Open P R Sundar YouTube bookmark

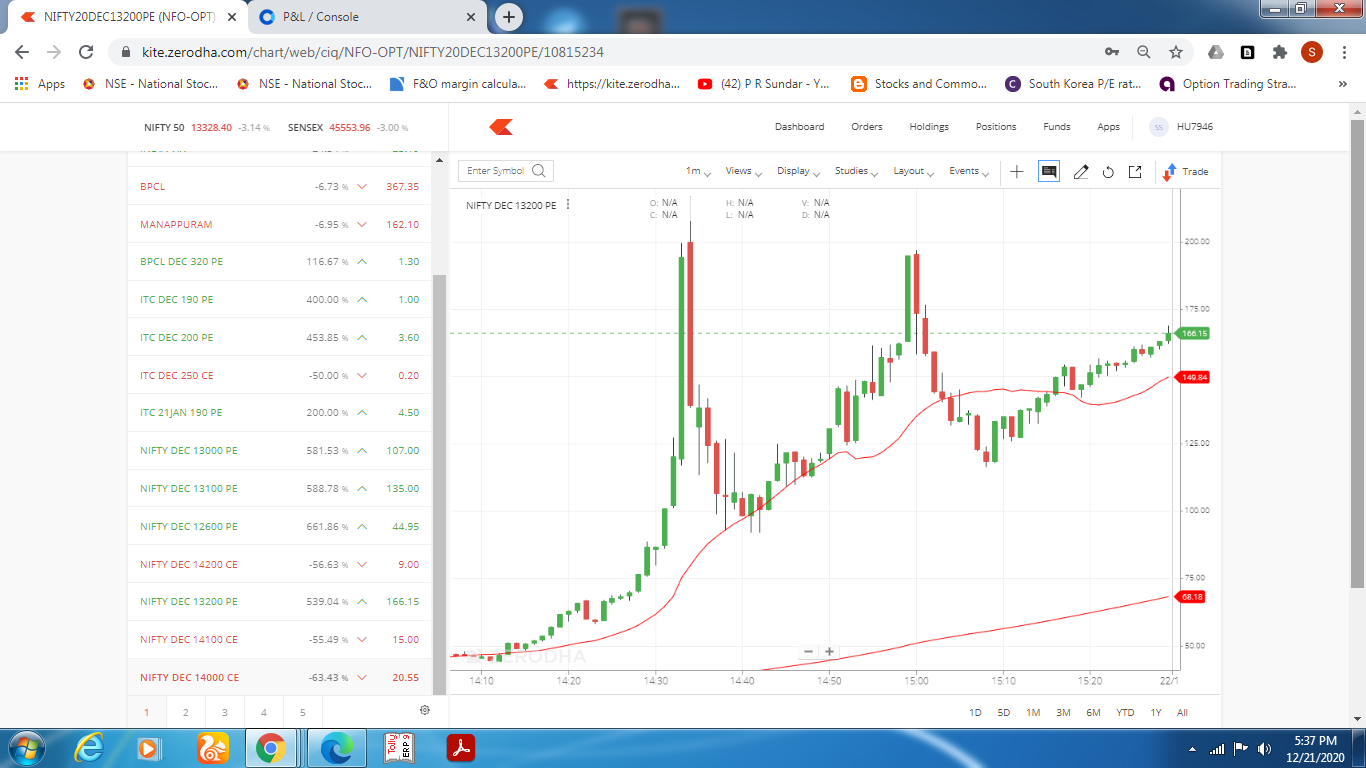(764, 84)
